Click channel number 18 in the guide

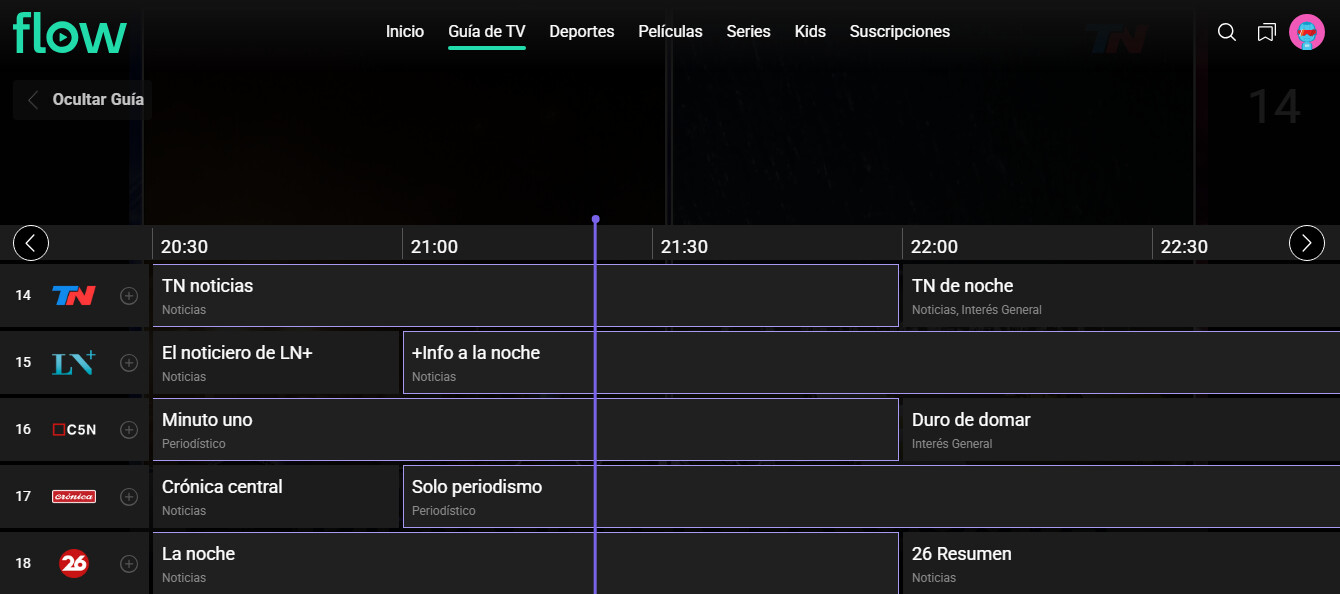[23, 563]
